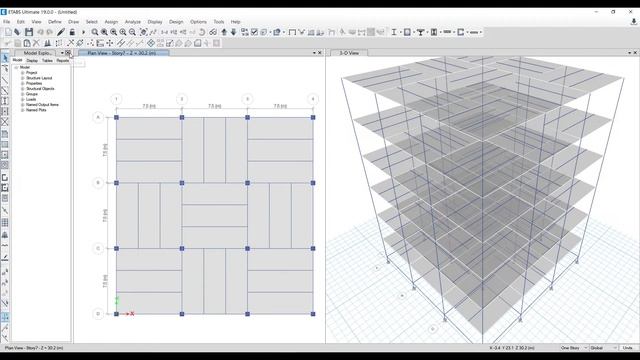Click the rotate 3D view icon
Viewport: 640px width, 360px height.
[202, 32]
